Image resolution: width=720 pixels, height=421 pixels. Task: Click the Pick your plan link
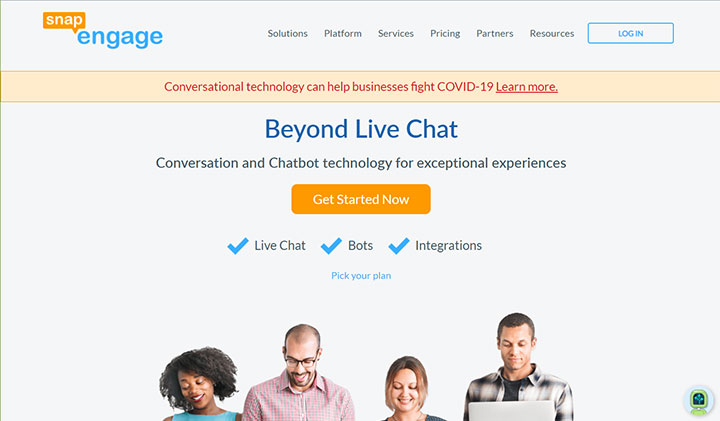coord(361,275)
